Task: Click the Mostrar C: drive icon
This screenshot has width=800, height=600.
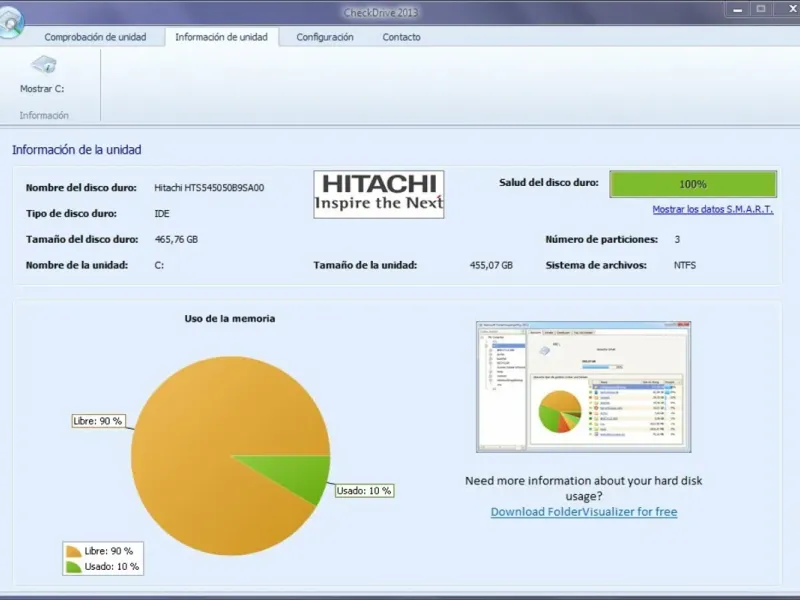Action: [x=44, y=65]
